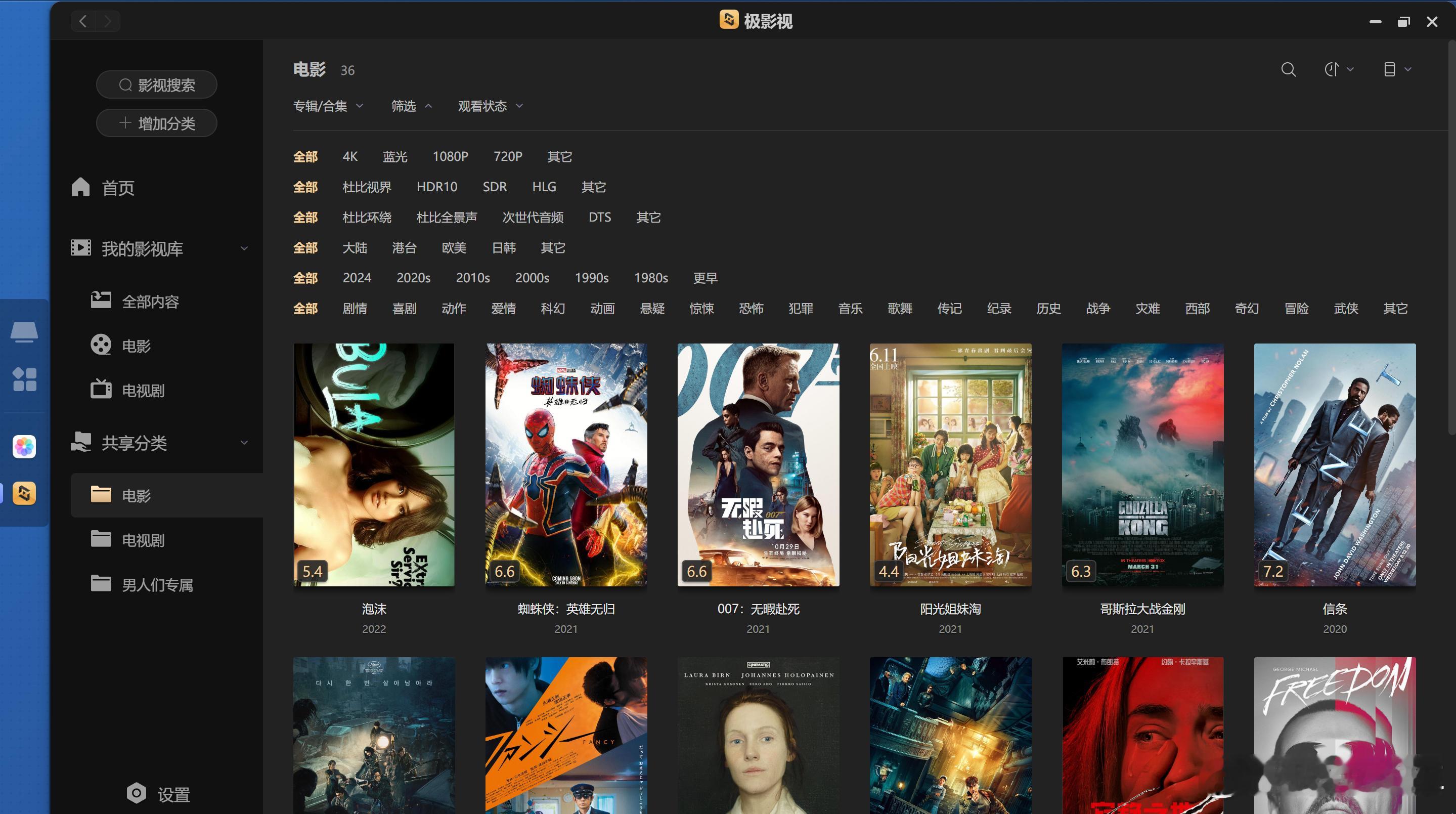Collapse the 筛选 filter panel
The image size is (1456, 814).
coord(412,106)
